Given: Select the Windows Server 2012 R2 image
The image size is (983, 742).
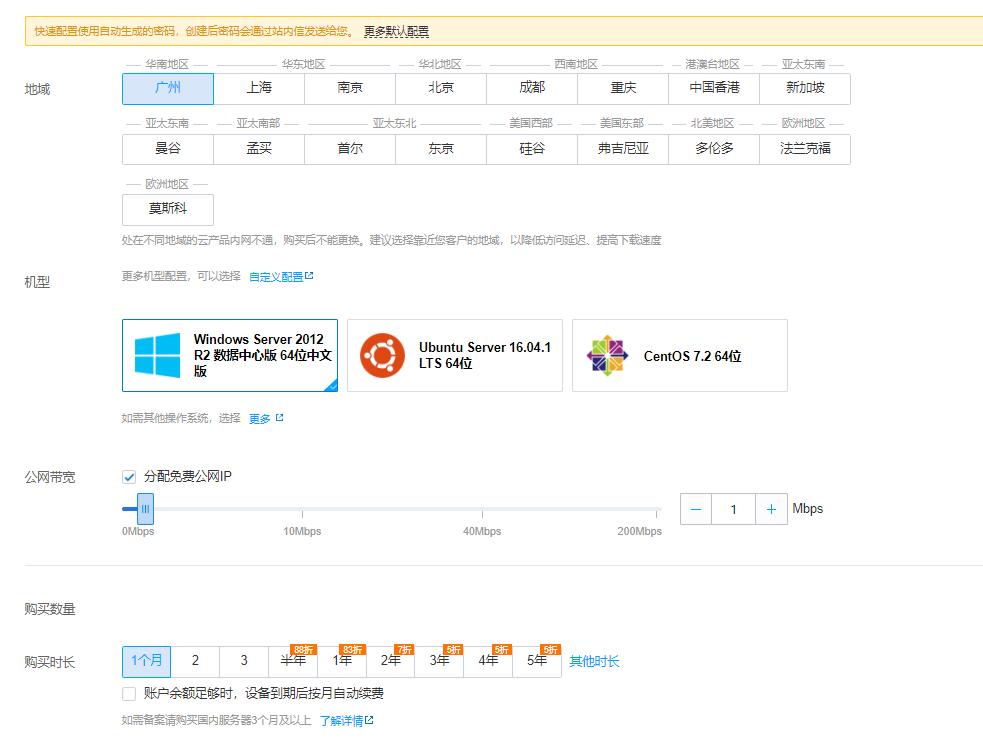Looking at the screenshot, I should (x=229, y=355).
